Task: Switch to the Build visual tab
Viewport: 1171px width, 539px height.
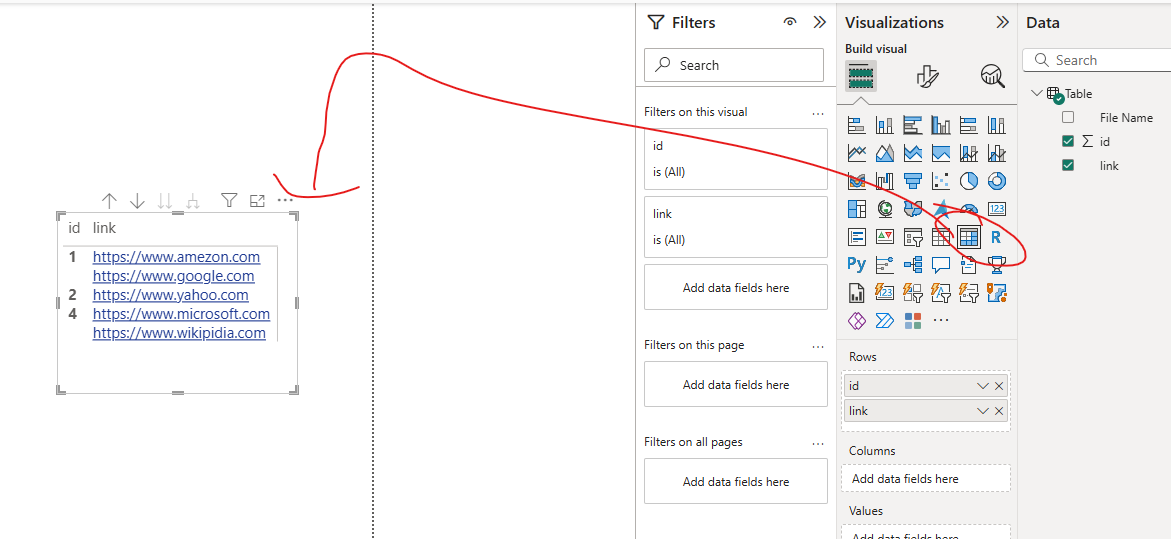Action: [860, 75]
